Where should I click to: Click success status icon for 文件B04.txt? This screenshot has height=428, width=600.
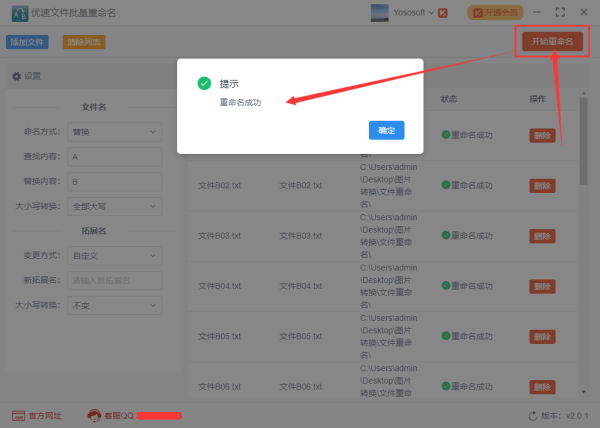click(x=446, y=285)
